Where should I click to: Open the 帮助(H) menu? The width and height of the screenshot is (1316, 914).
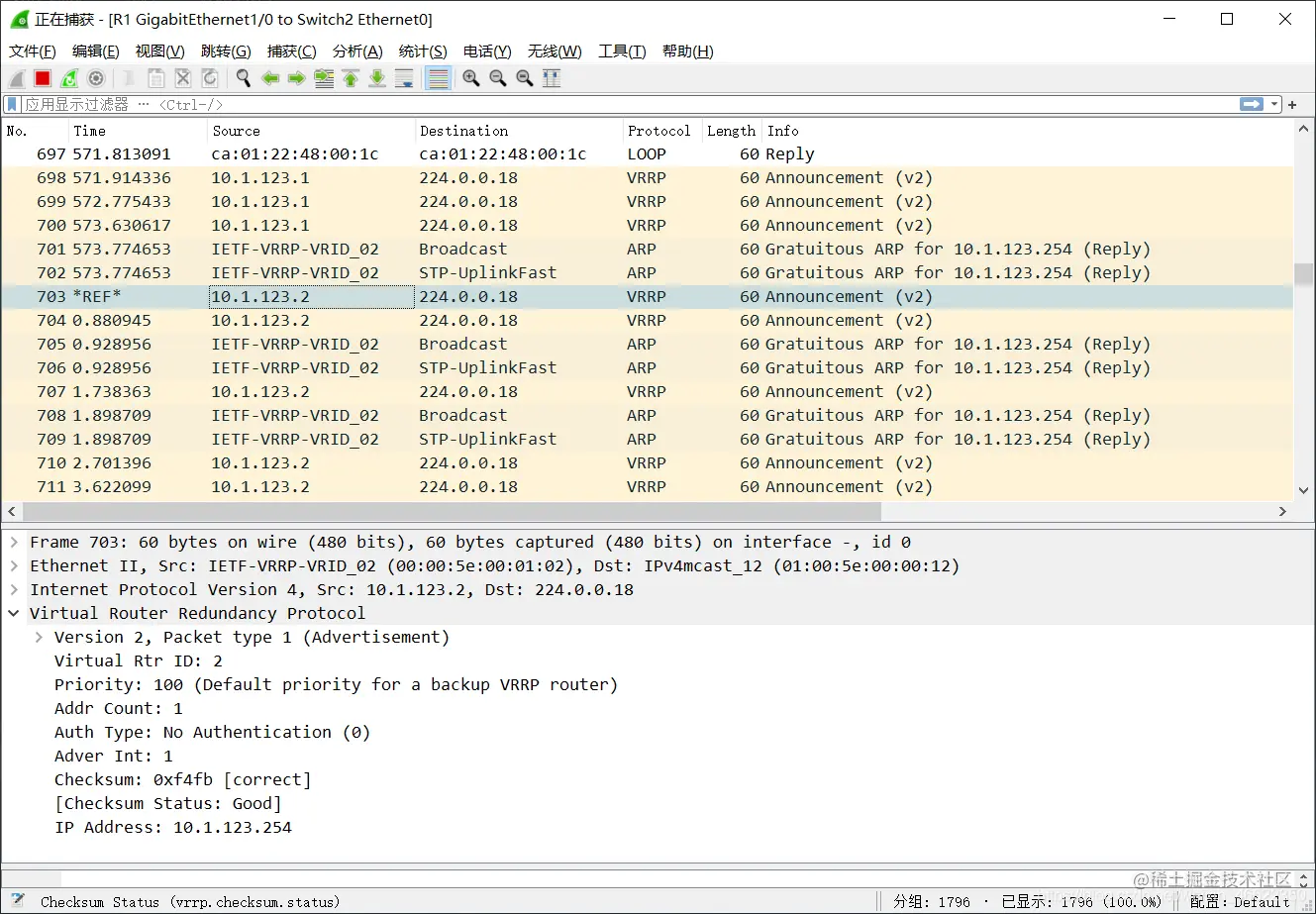point(688,51)
